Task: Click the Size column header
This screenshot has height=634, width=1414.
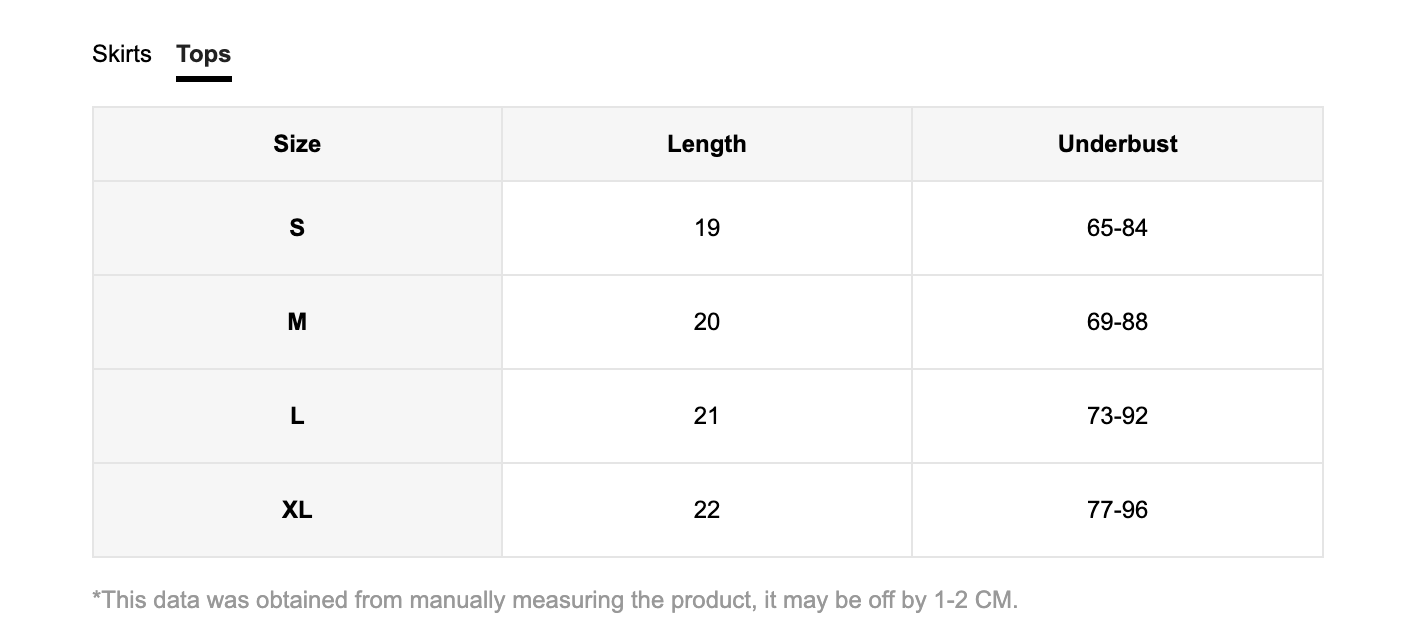Action: click(x=297, y=144)
